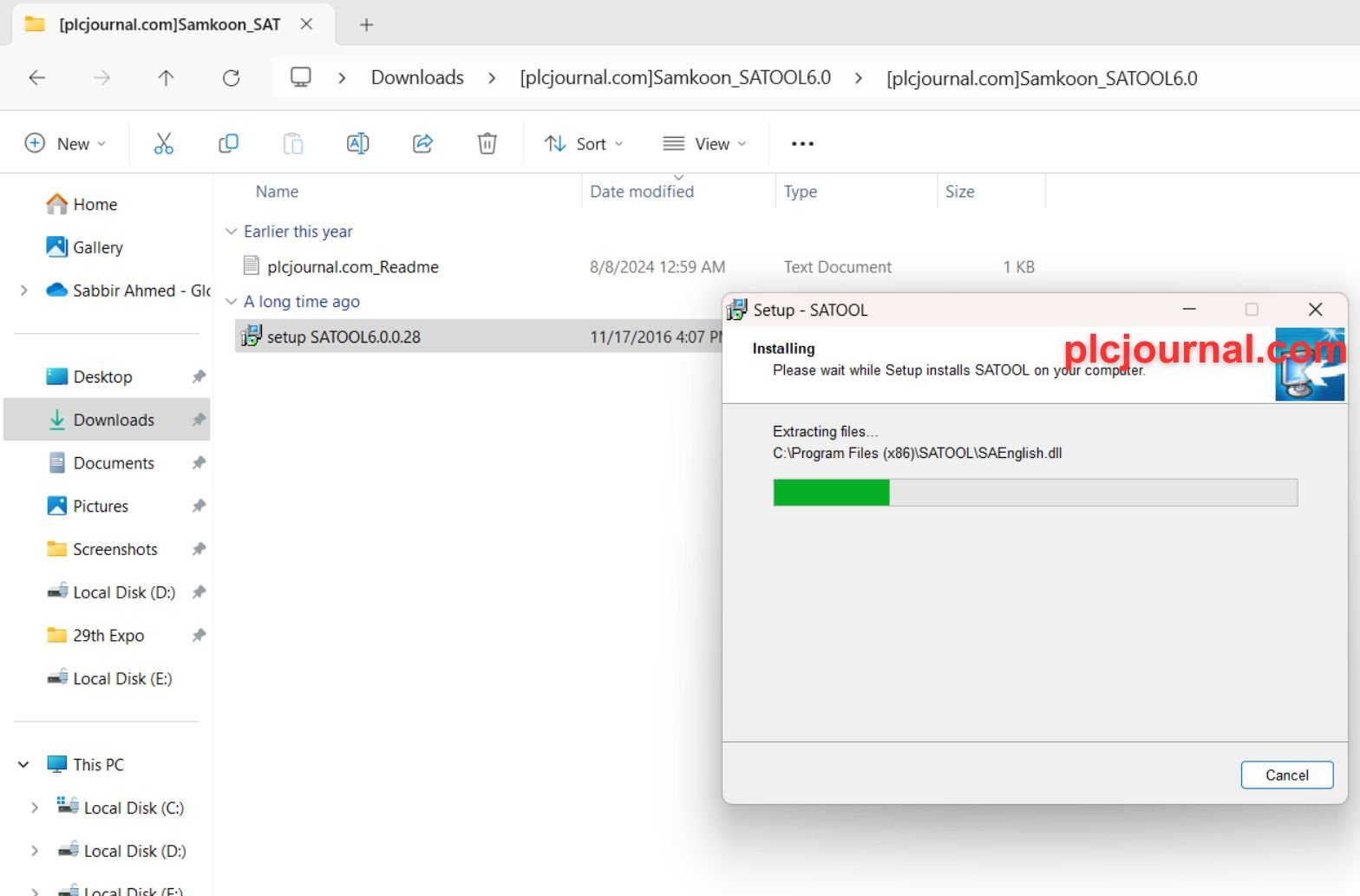Click the Text Document type cell
Image resolution: width=1360 pixels, height=896 pixels.
click(x=837, y=266)
